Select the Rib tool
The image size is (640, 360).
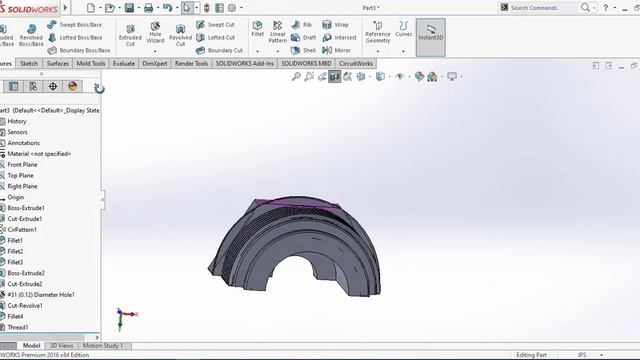coord(302,24)
